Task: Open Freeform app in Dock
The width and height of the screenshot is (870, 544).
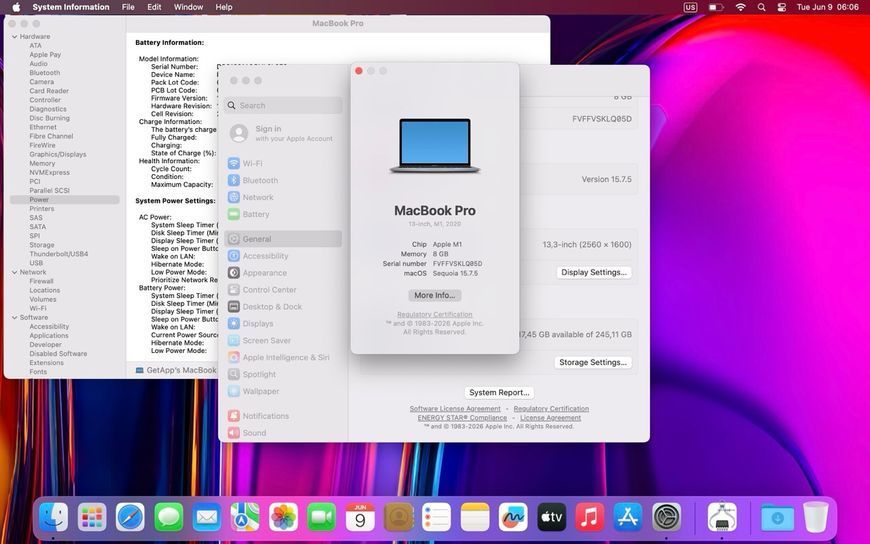Action: pyautogui.click(x=513, y=517)
